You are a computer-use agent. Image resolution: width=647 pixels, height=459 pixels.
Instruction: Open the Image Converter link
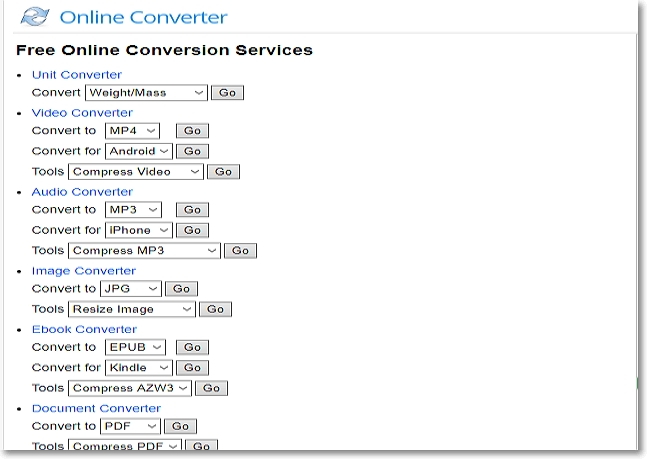83,271
